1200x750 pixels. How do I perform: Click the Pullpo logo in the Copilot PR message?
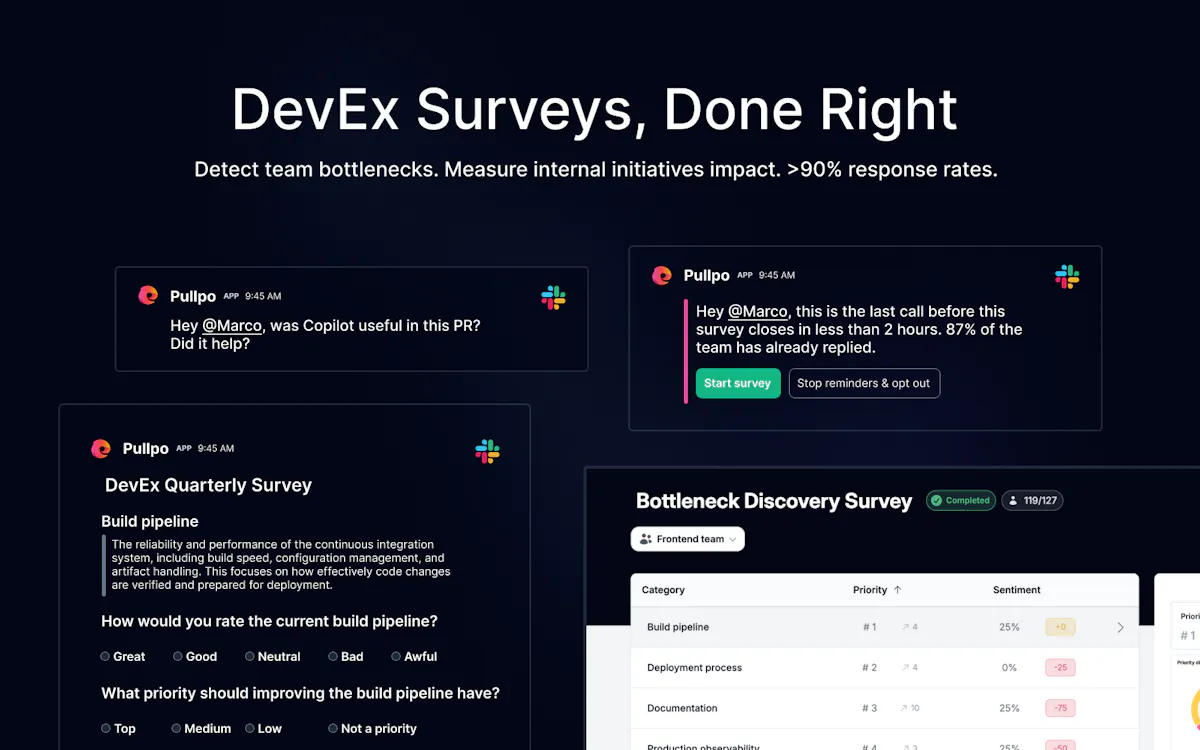pyautogui.click(x=148, y=295)
